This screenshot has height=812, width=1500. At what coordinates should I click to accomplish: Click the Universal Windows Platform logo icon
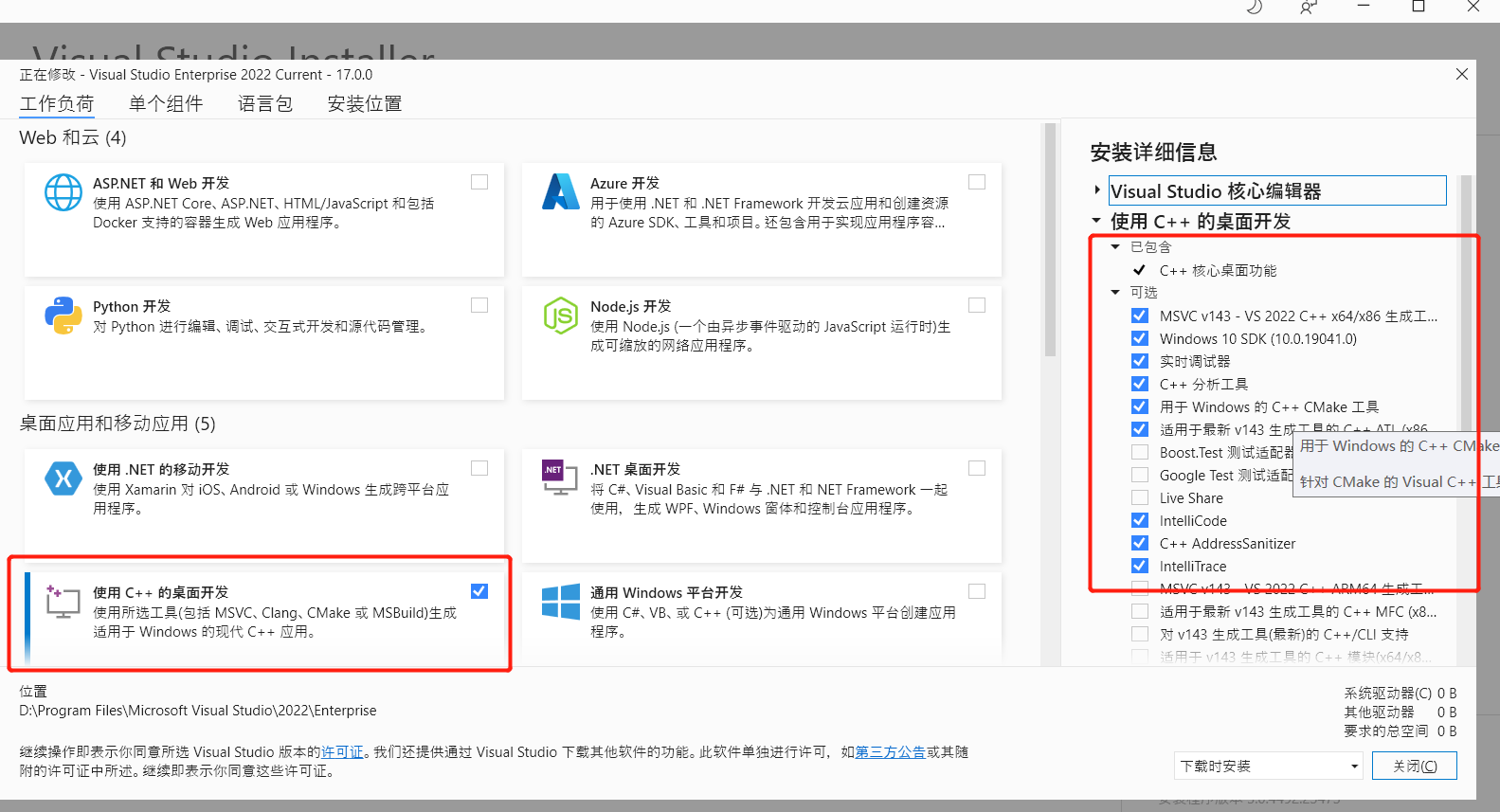click(x=561, y=602)
